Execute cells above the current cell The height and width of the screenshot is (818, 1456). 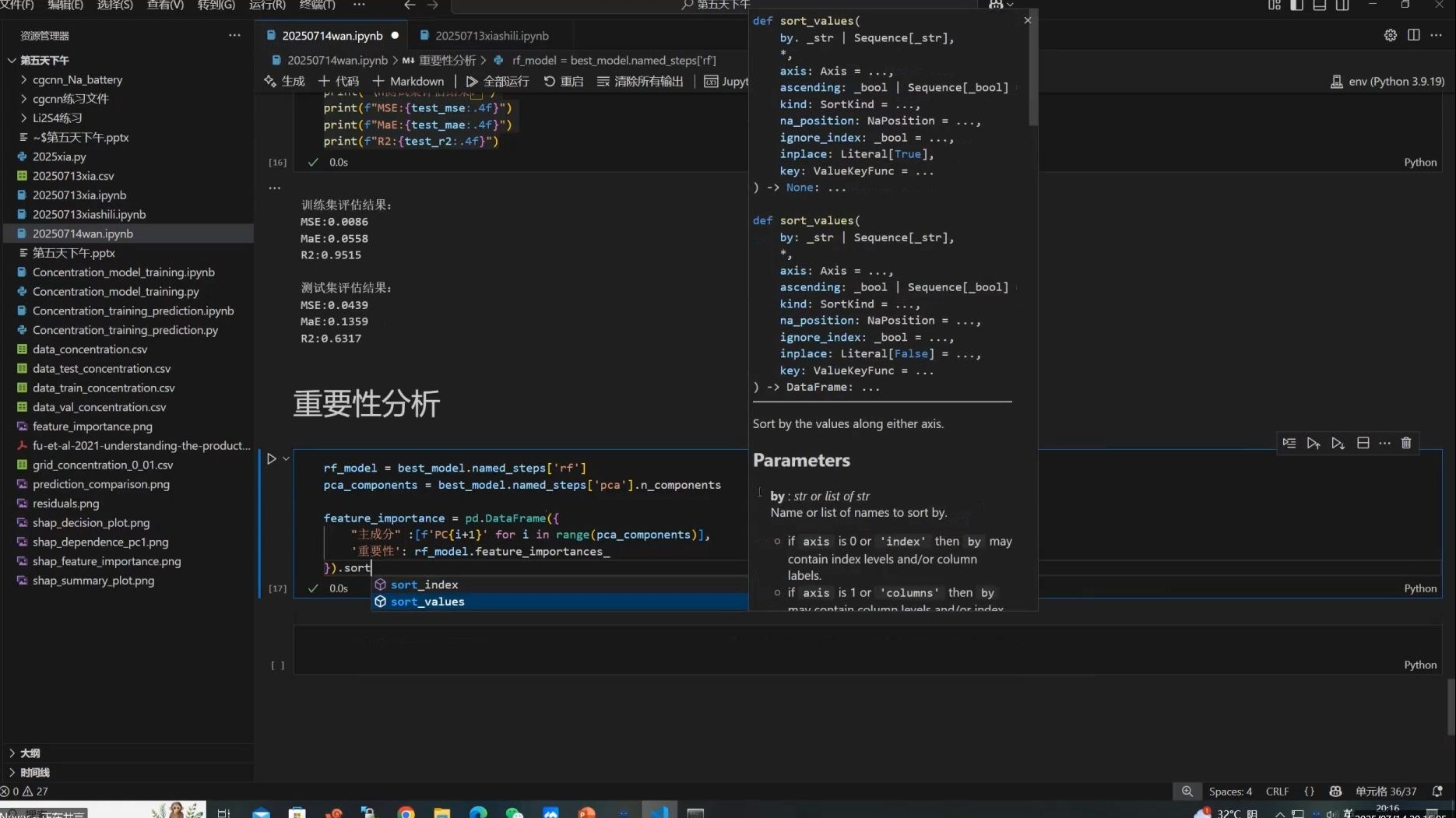tap(1314, 443)
